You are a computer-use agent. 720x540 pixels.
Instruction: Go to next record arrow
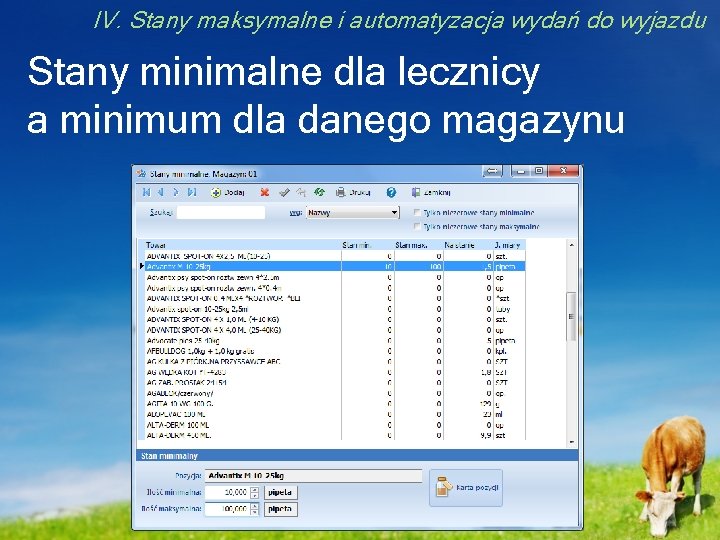[176, 192]
